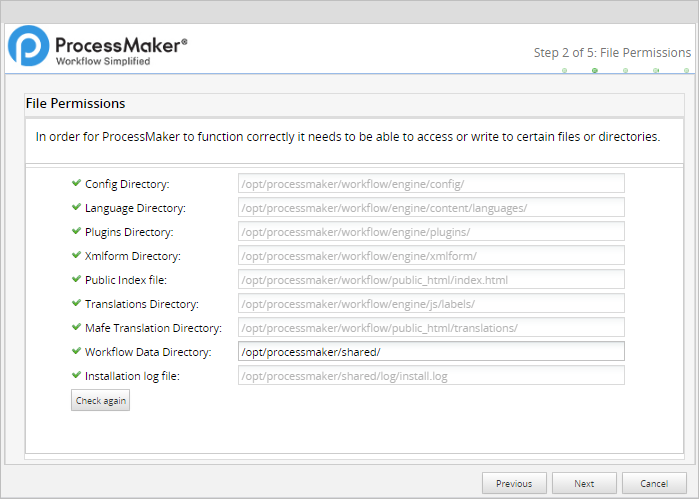Image resolution: width=699 pixels, height=499 pixels.
Task: Click the Installation log file path field
Action: (x=431, y=375)
